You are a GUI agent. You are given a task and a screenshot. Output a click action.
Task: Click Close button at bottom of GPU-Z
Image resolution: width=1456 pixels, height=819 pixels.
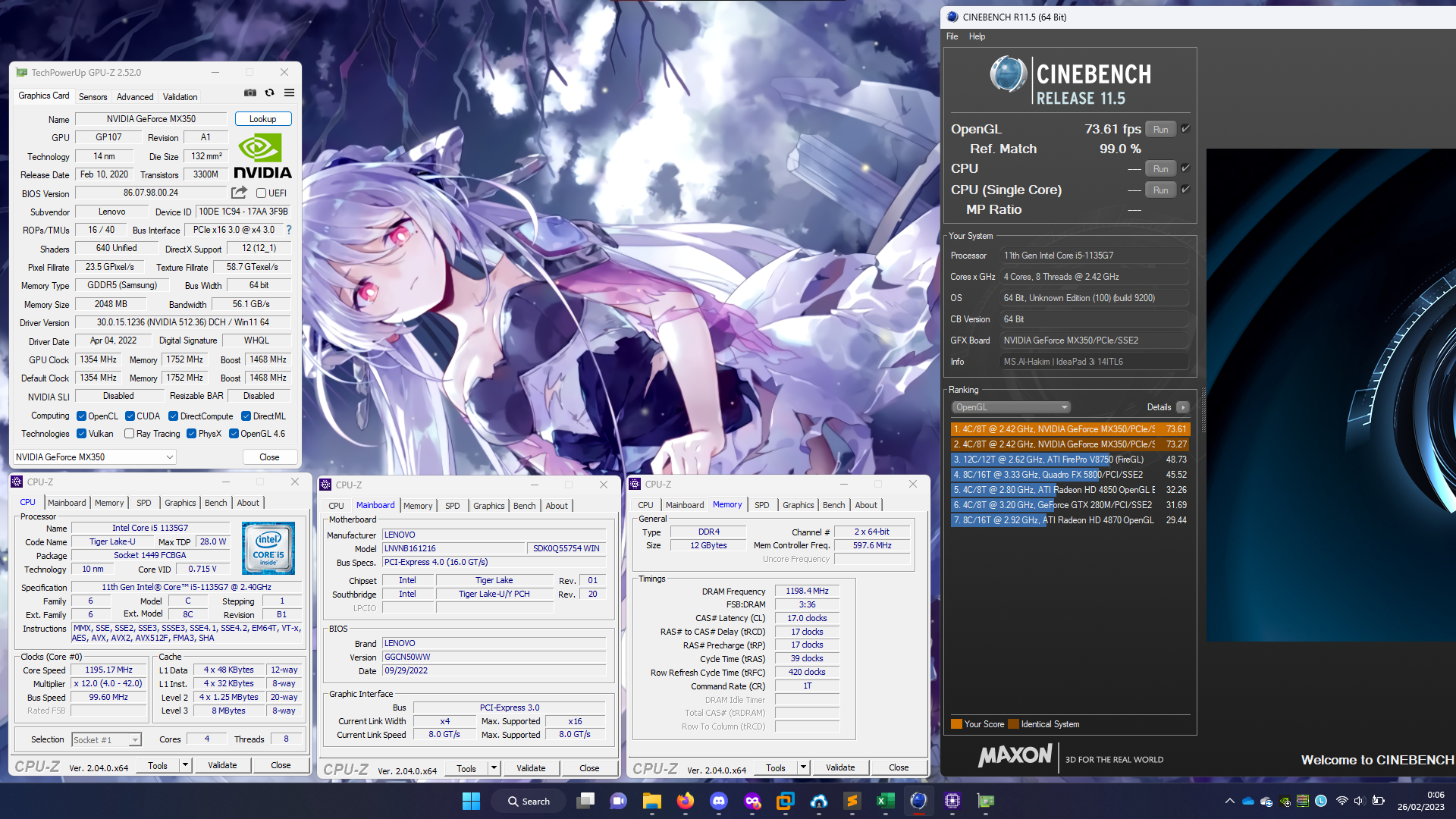point(269,457)
